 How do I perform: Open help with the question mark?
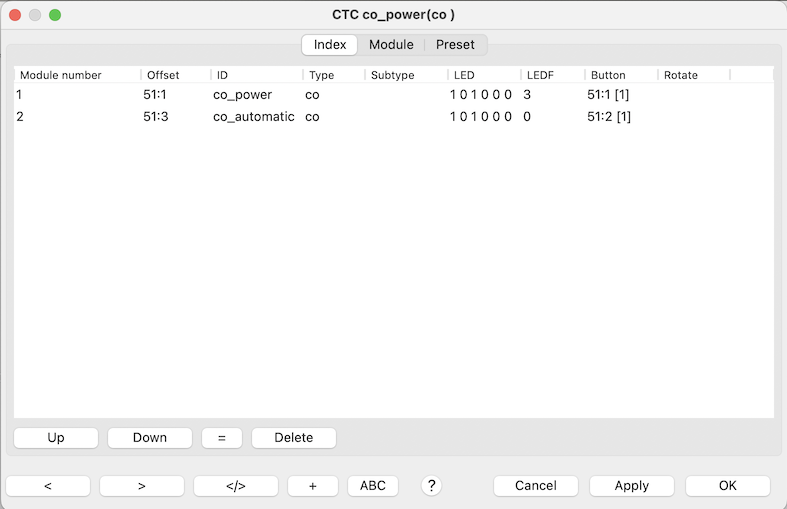pyautogui.click(x=431, y=486)
